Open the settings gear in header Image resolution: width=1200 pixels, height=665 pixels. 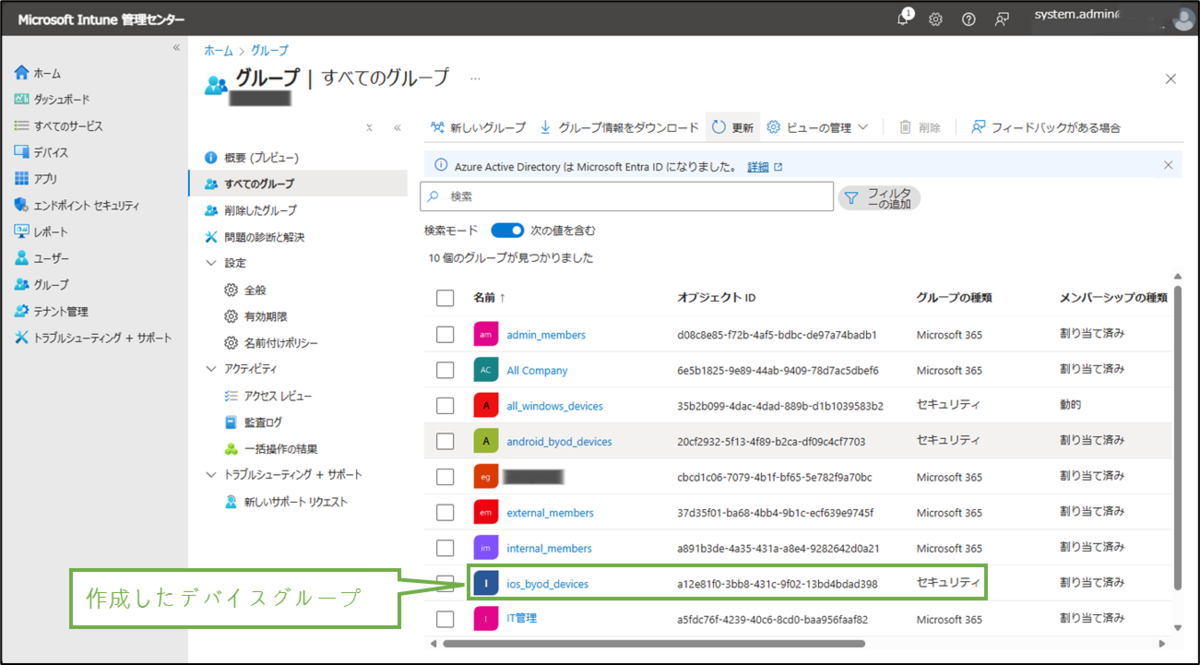coord(936,19)
